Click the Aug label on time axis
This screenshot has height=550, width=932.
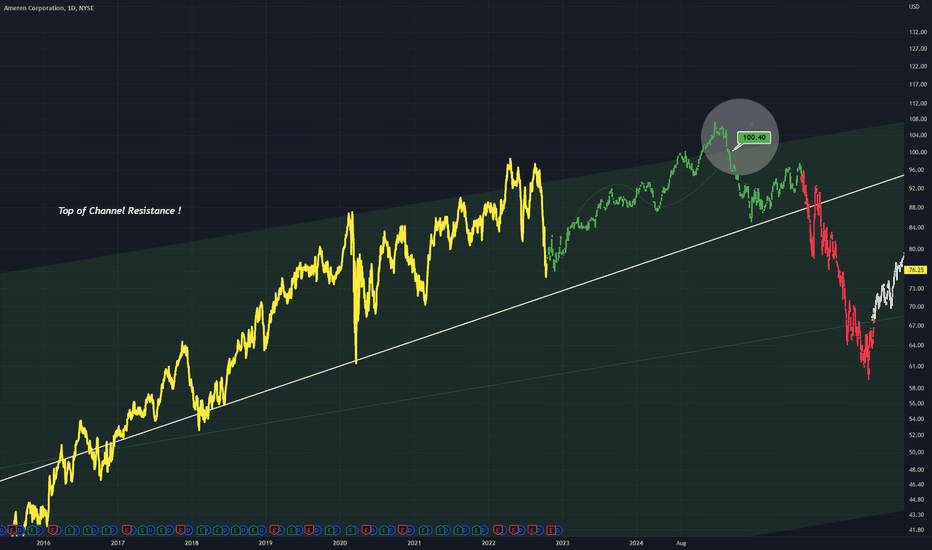tap(681, 543)
